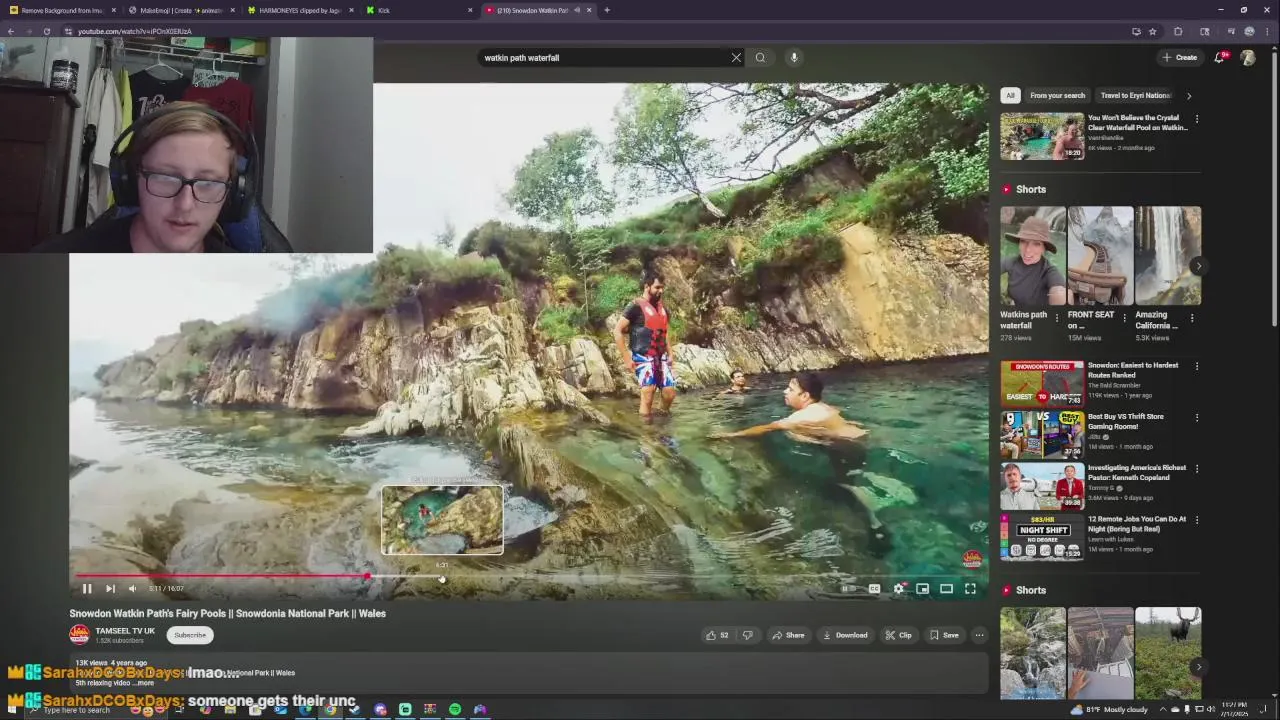Open 'FRONT SEAT on' short
Image resolution: width=1280 pixels, height=720 pixels.
1100,255
